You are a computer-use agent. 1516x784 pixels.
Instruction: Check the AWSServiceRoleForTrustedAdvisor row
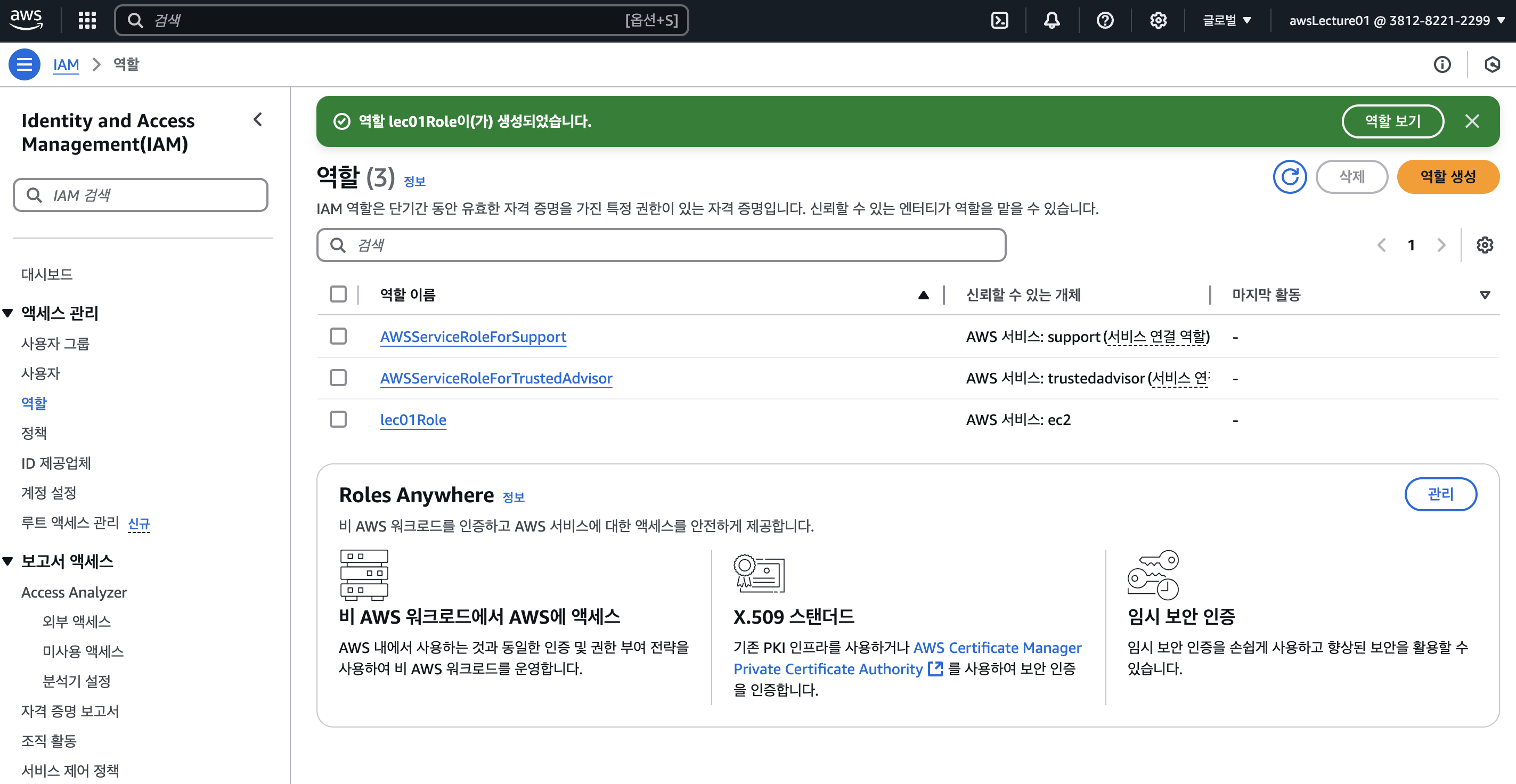[338, 377]
